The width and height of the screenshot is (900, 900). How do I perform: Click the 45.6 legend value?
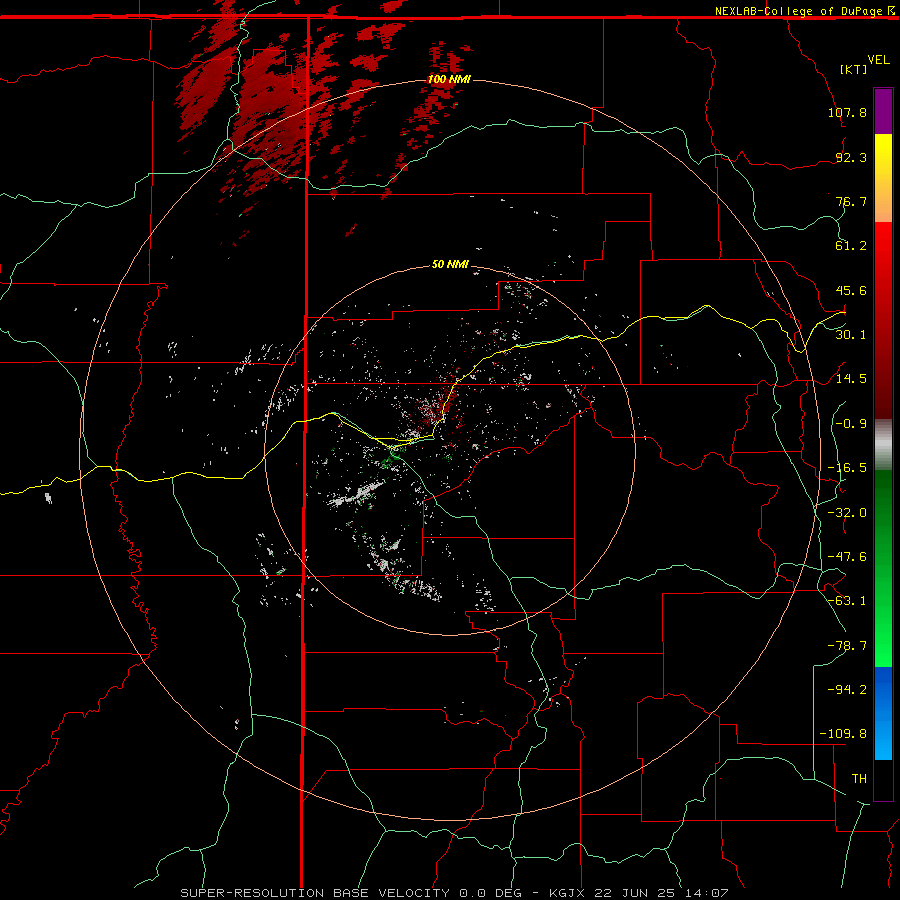[x=851, y=290]
